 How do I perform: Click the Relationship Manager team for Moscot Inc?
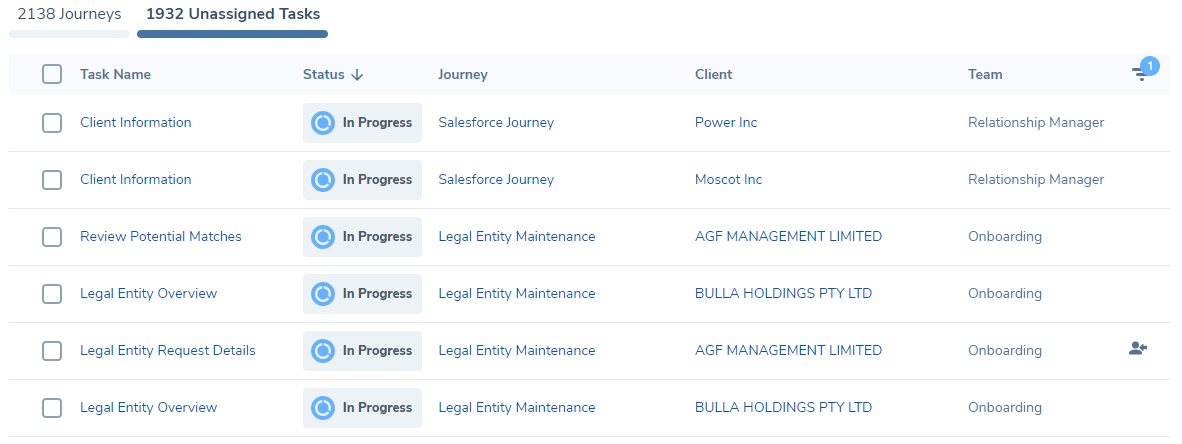pyautogui.click(x=1036, y=180)
